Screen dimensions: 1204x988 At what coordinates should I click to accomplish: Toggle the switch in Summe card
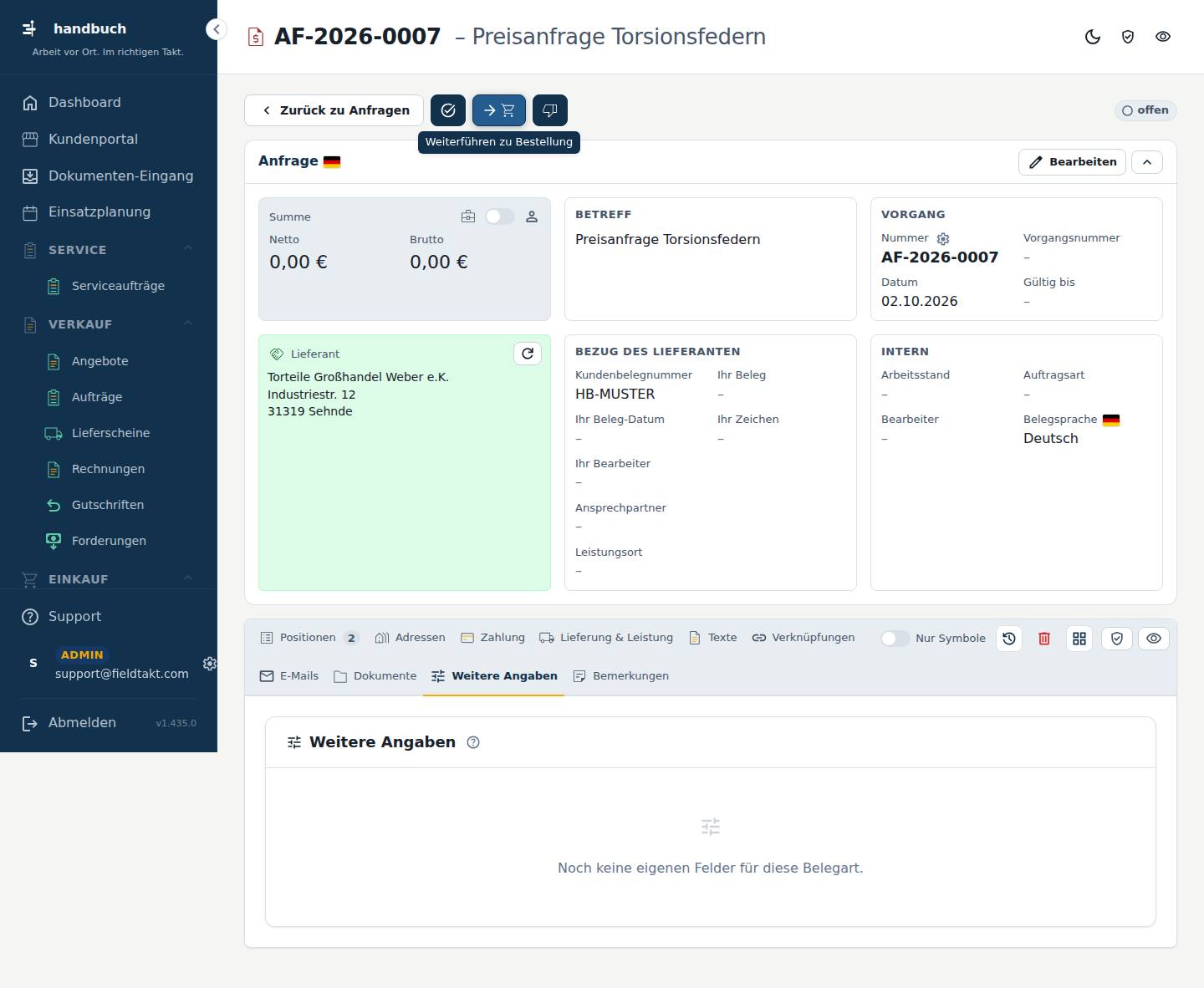click(x=500, y=217)
